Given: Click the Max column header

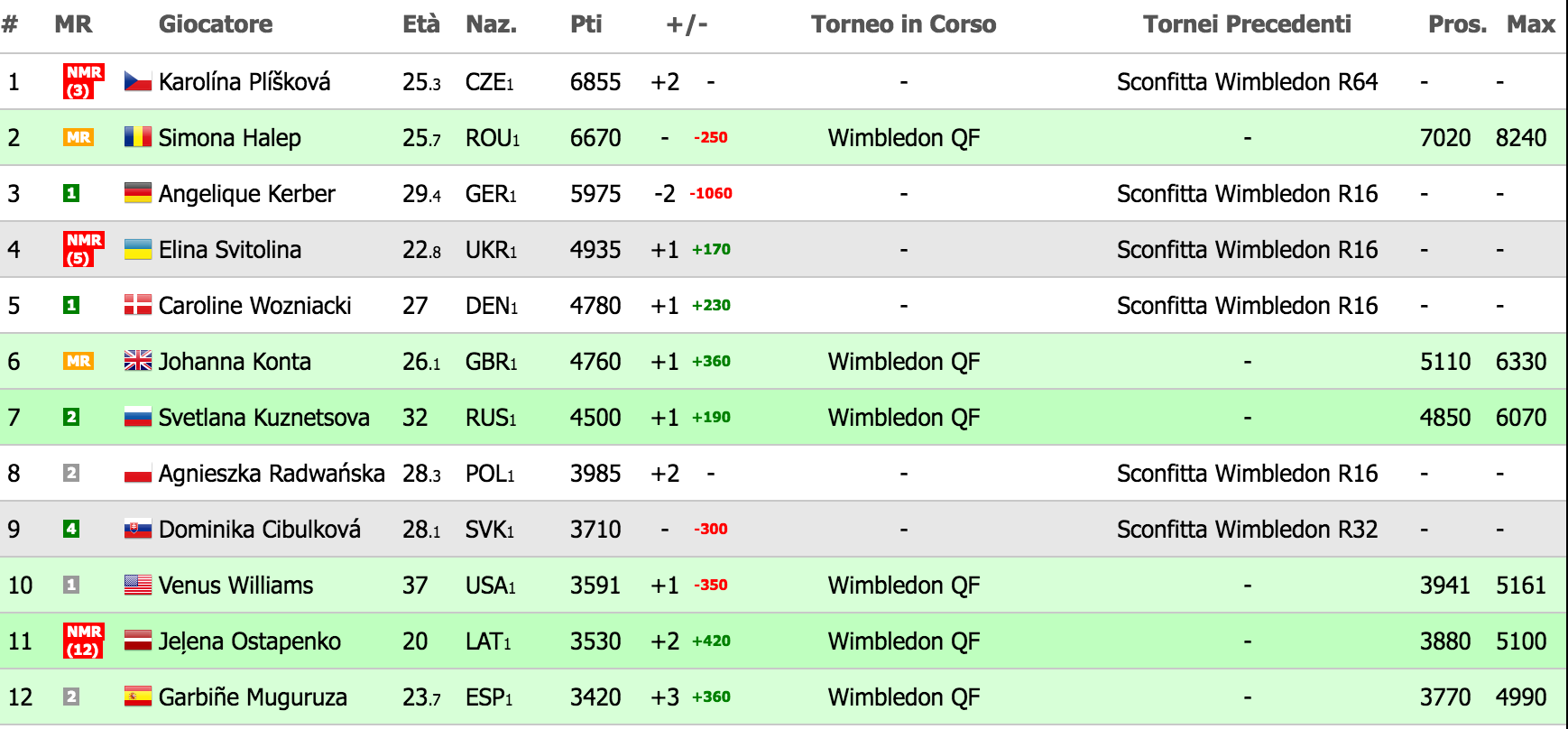Looking at the screenshot, I should pos(1530,24).
